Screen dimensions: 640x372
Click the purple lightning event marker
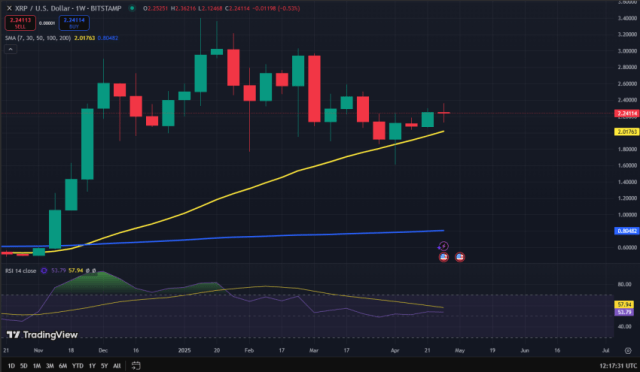[443, 246]
